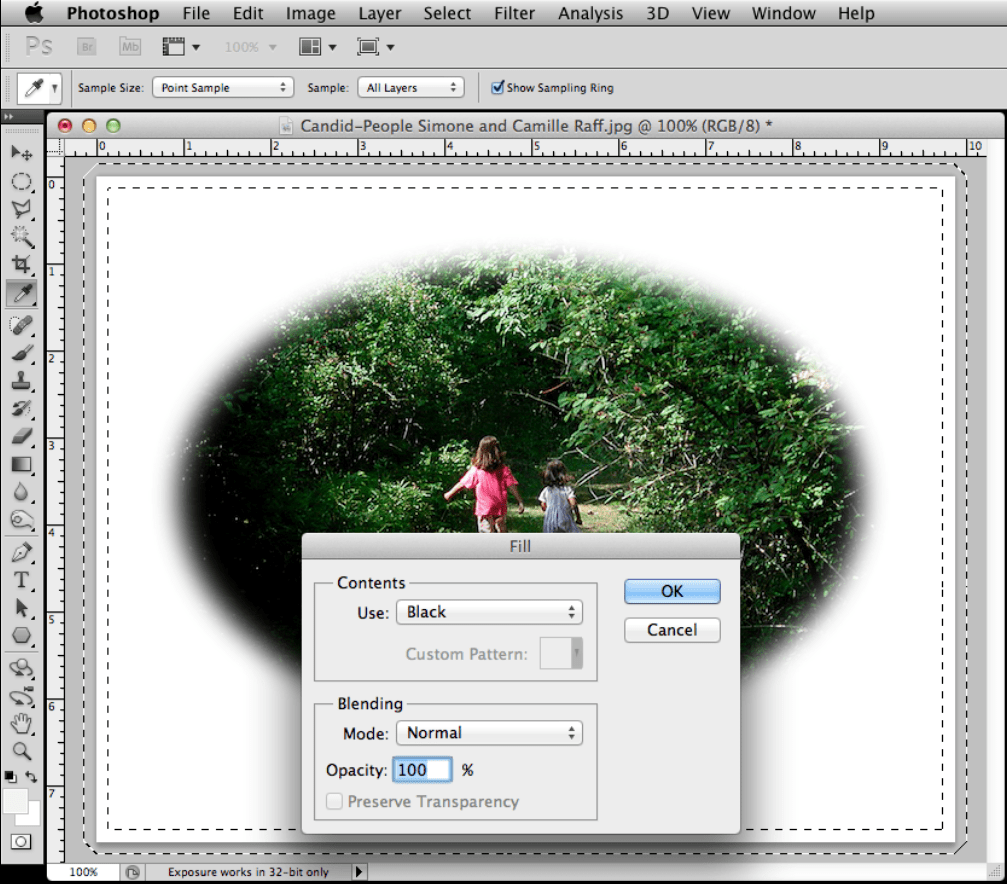1007x884 pixels.
Task: Select the Gradient tool
Action: pos(21,464)
